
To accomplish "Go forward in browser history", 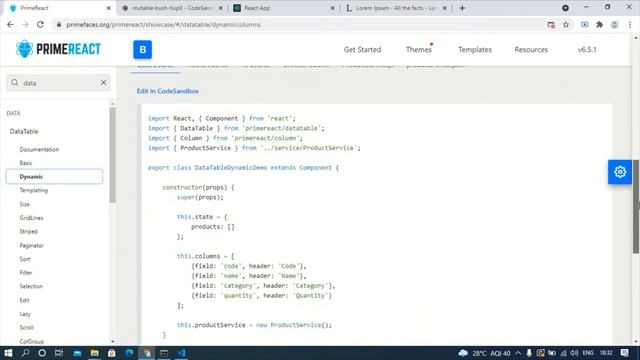I will [x=25, y=24].
